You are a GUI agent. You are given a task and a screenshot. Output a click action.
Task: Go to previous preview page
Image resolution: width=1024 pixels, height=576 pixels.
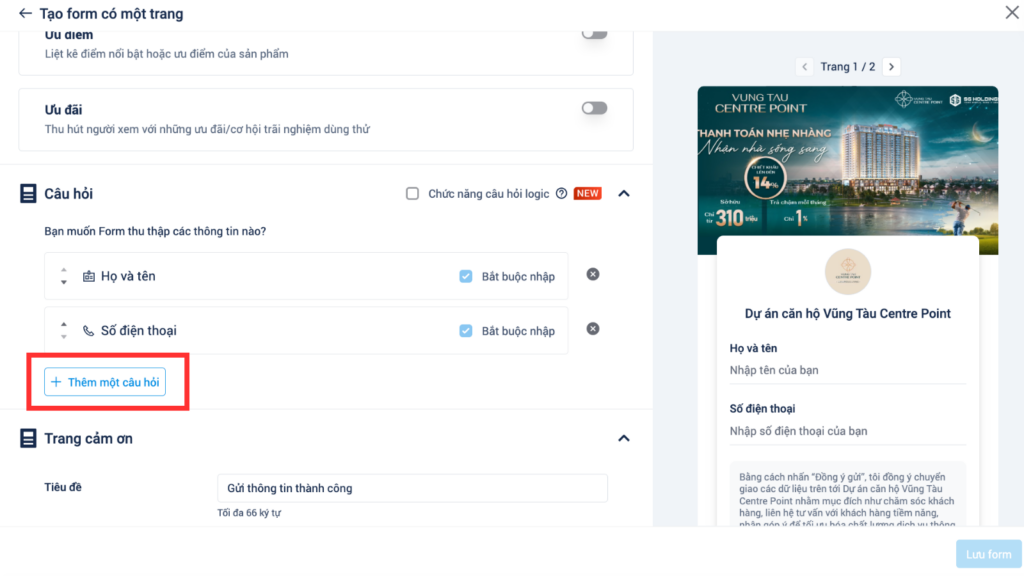(805, 67)
